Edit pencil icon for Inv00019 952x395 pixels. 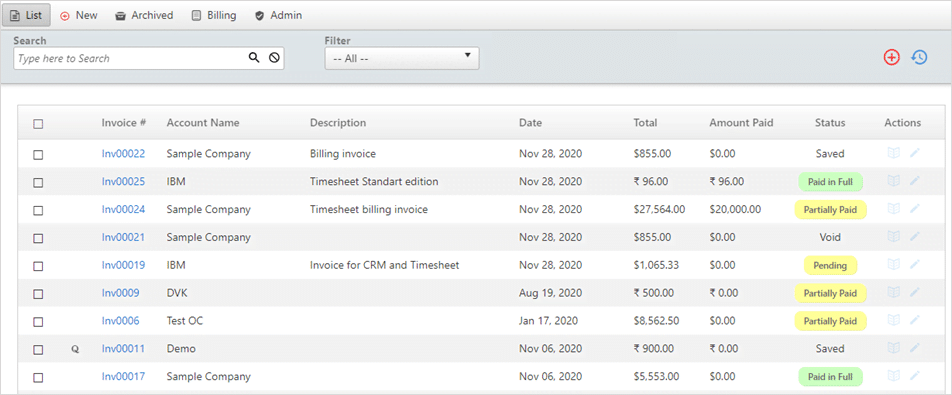pyautogui.click(x=914, y=265)
